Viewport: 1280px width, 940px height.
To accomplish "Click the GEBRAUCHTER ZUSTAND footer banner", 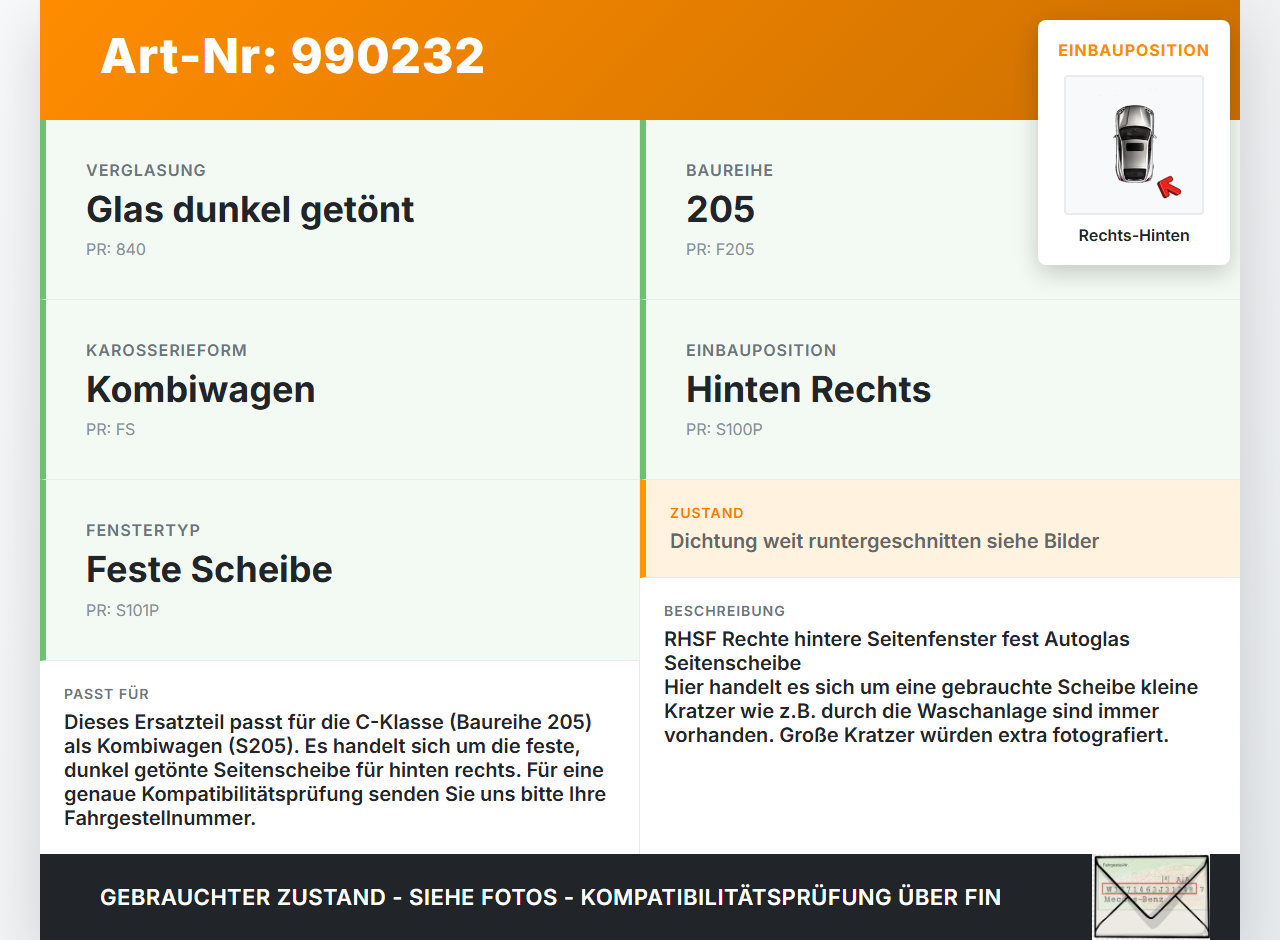I will [550, 897].
